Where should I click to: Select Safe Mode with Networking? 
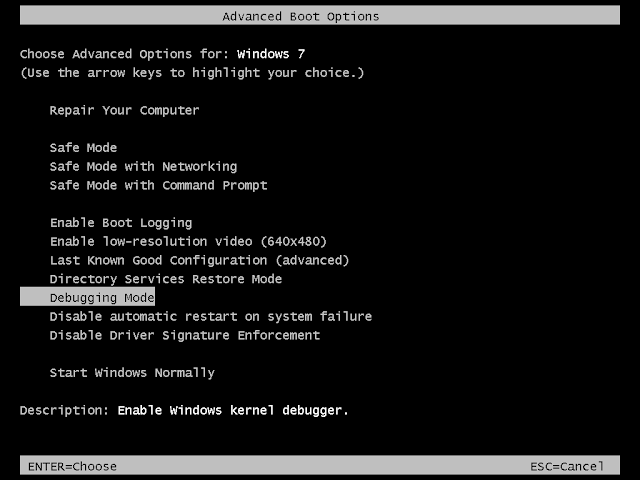pos(143,167)
